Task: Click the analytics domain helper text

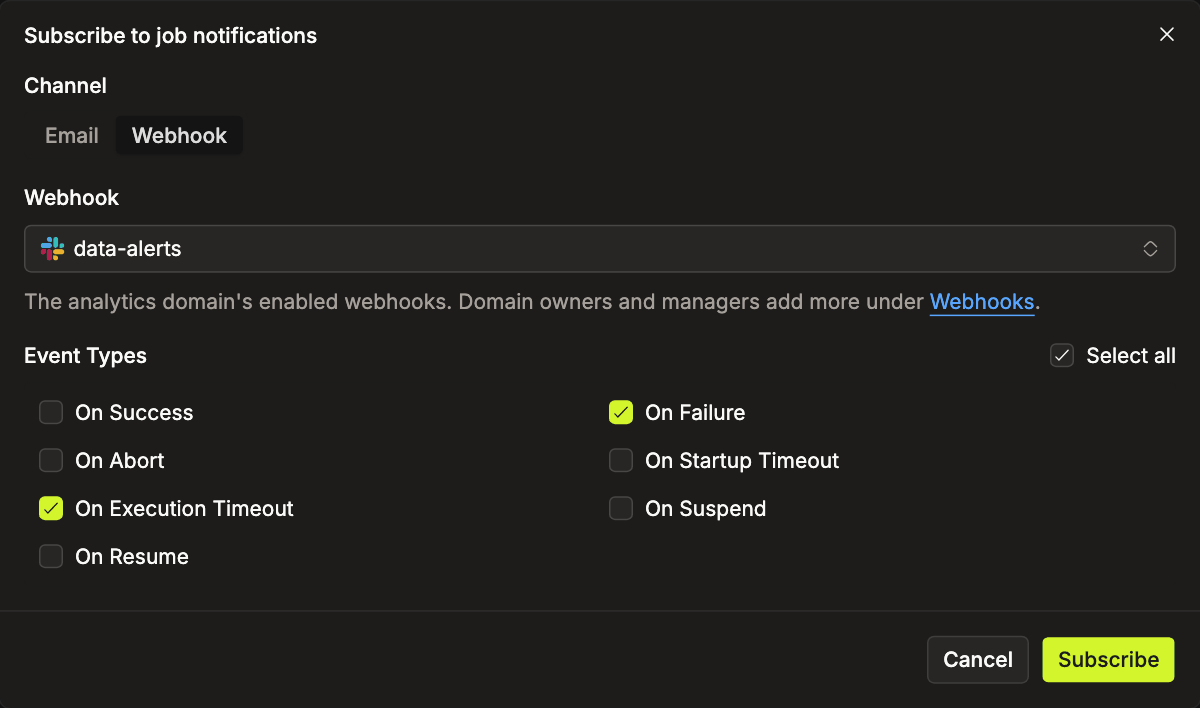Action: tap(532, 301)
